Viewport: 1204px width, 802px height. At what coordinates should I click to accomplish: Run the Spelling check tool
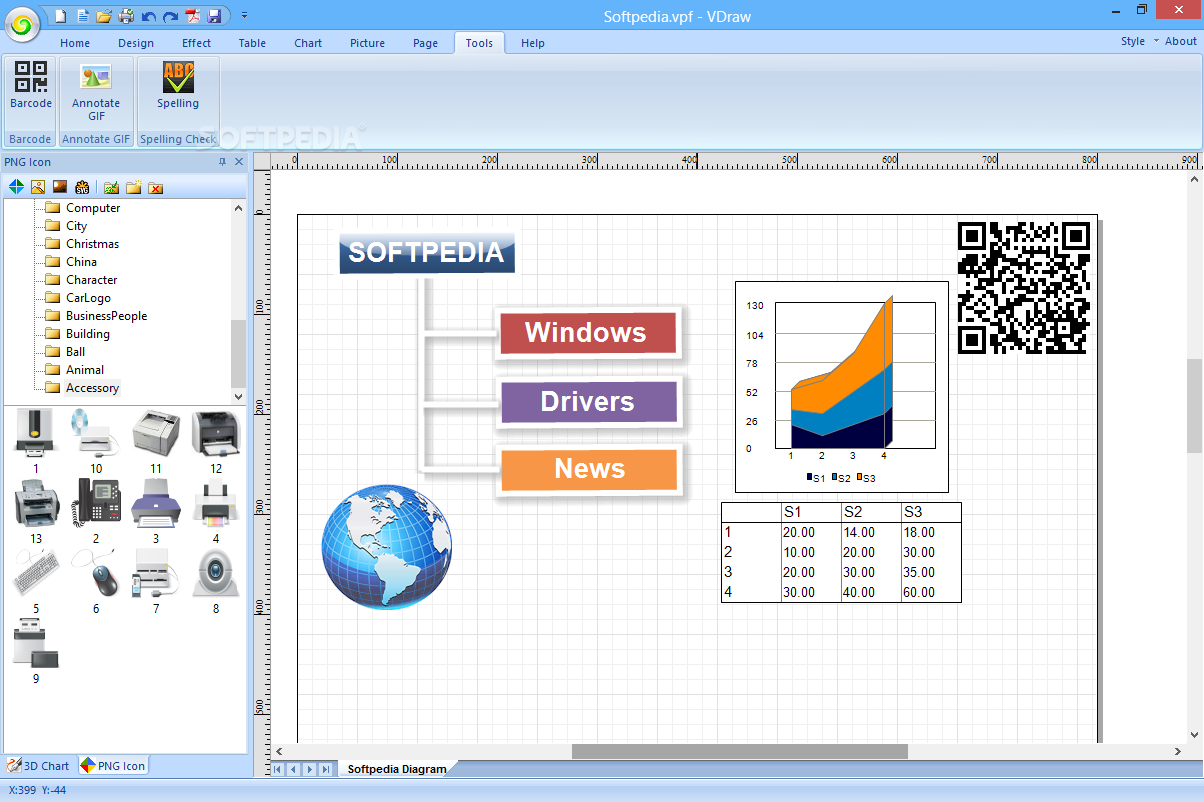pos(178,86)
